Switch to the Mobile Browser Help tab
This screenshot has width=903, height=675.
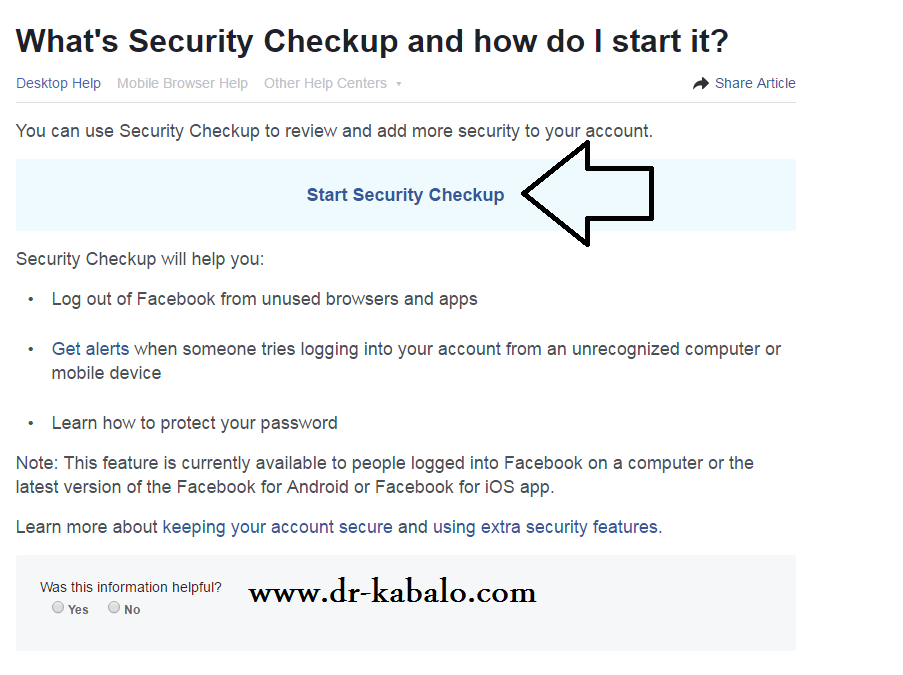(x=183, y=84)
